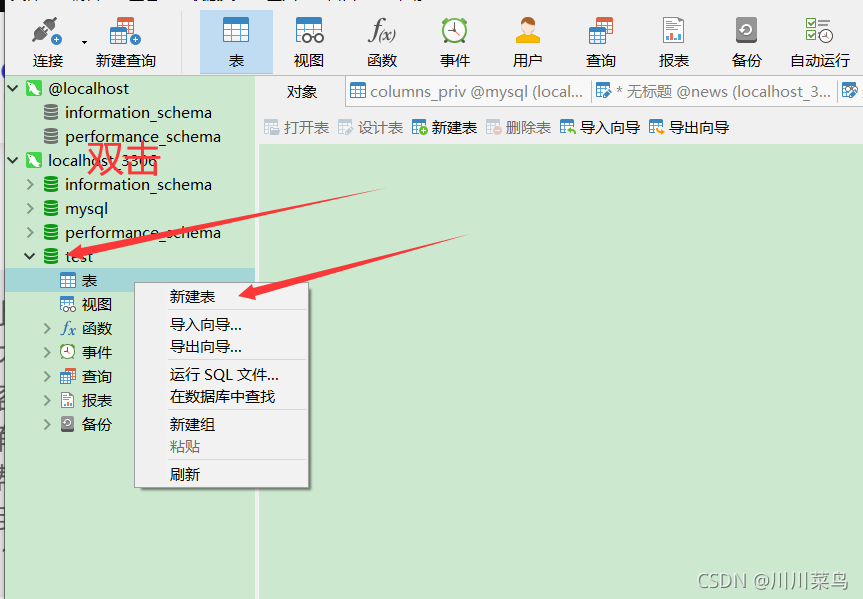Choose 新建组 from the context menu
Screen dimensions: 863x599
(x=192, y=424)
